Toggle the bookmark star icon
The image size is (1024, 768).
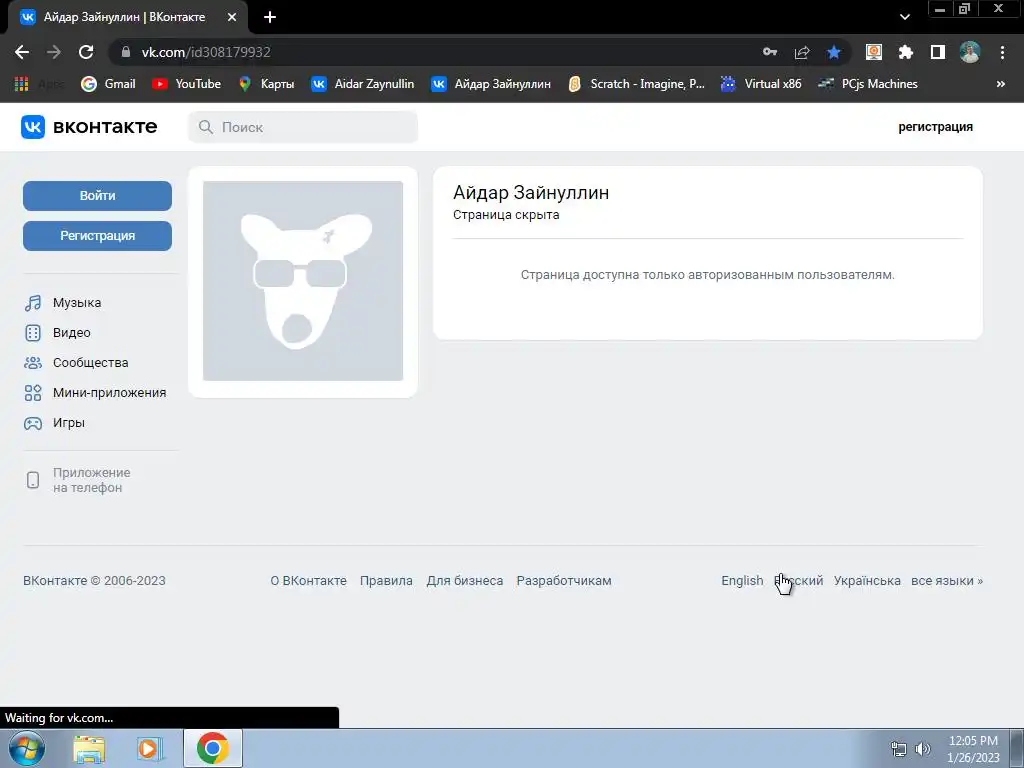(x=834, y=52)
